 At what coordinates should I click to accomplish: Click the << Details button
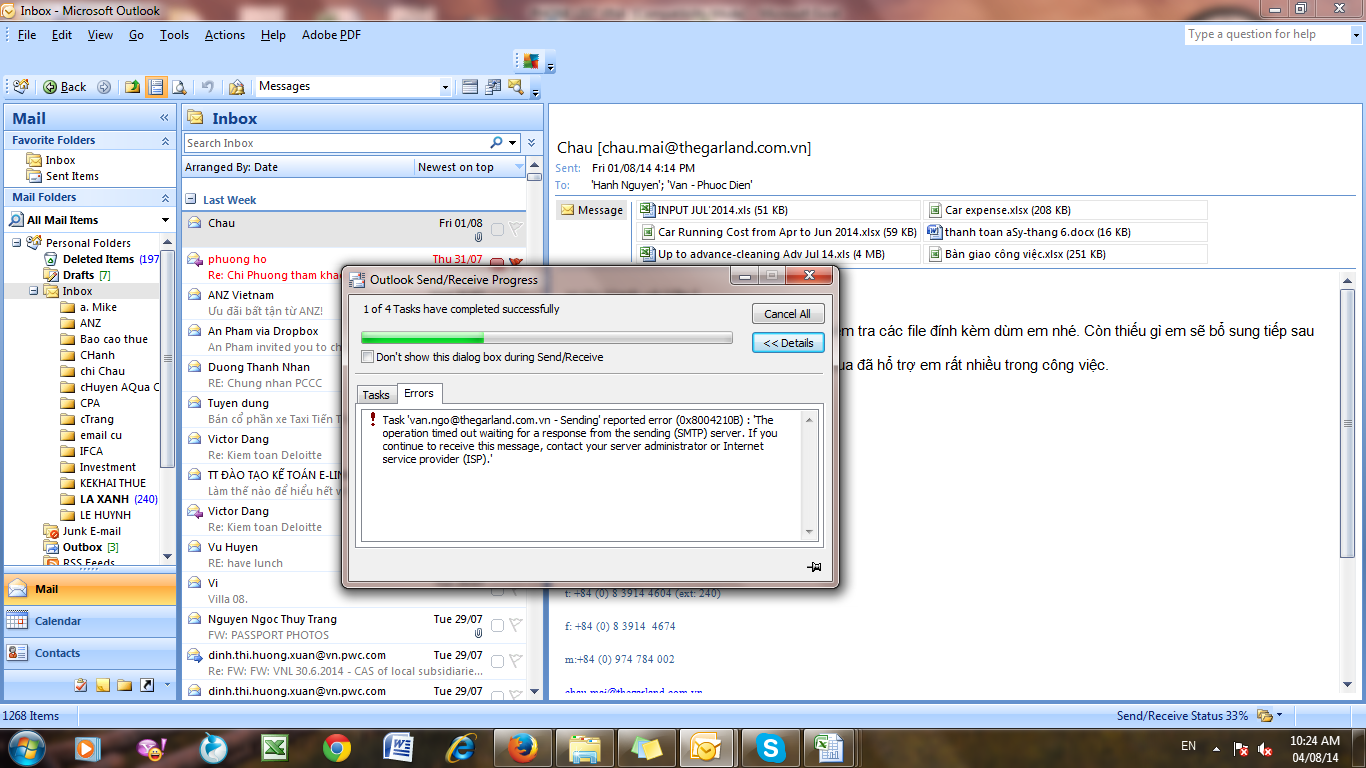[788, 343]
